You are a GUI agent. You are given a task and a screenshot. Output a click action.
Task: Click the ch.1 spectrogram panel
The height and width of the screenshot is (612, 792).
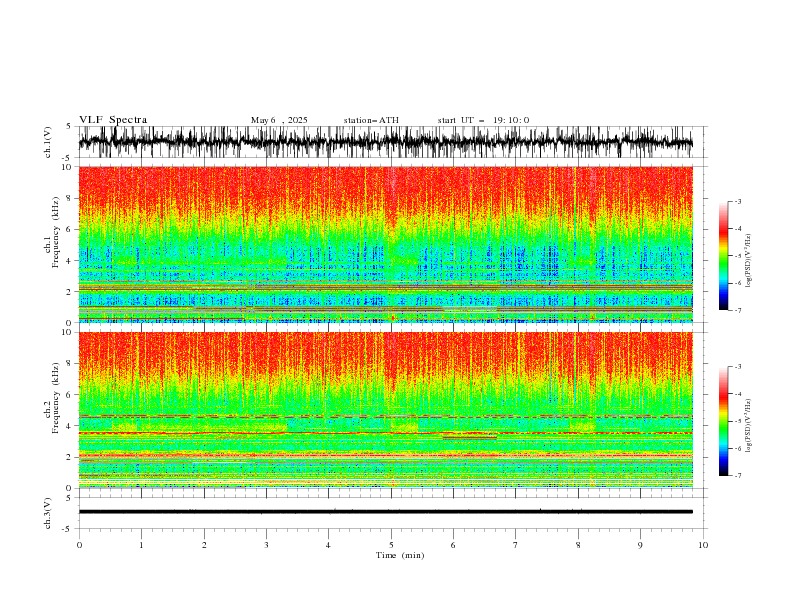385,244
